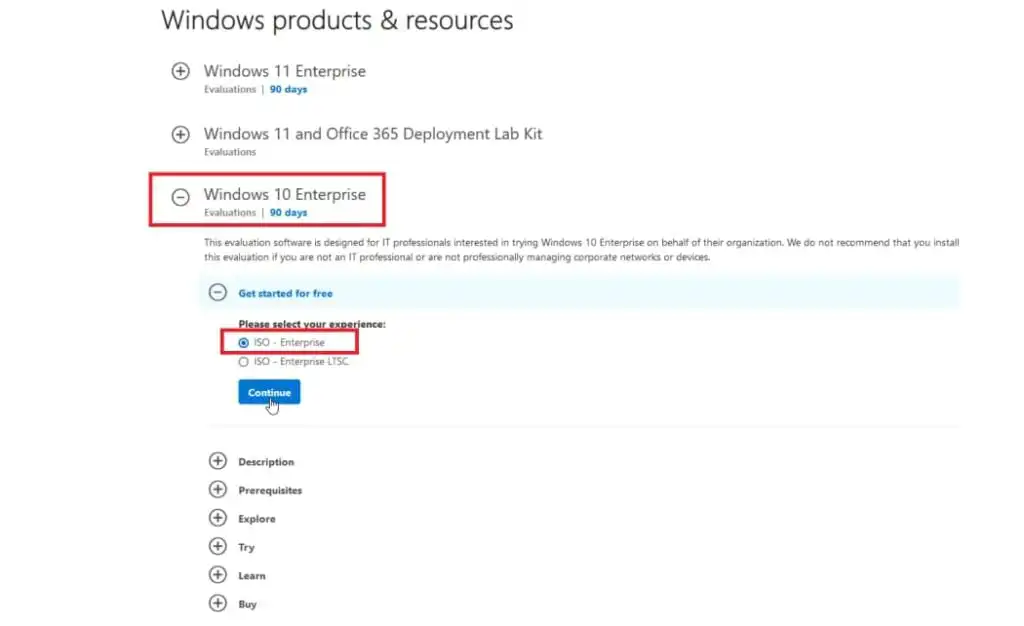Image resolution: width=1024 pixels, height=626 pixels.
Task: Click the Description label
Action: point(266,462)
